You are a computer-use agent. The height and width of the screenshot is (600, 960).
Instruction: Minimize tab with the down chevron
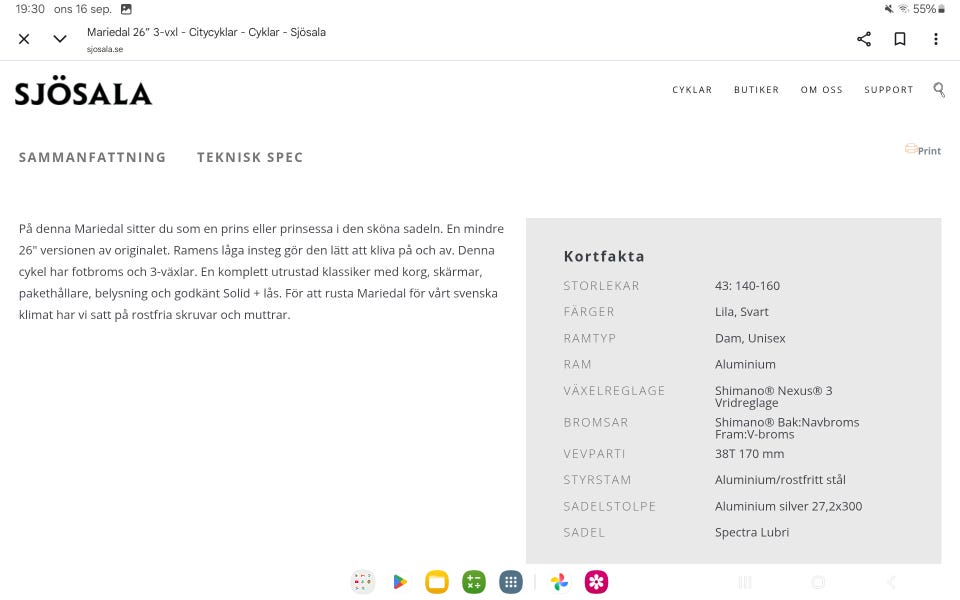point(59,39)
